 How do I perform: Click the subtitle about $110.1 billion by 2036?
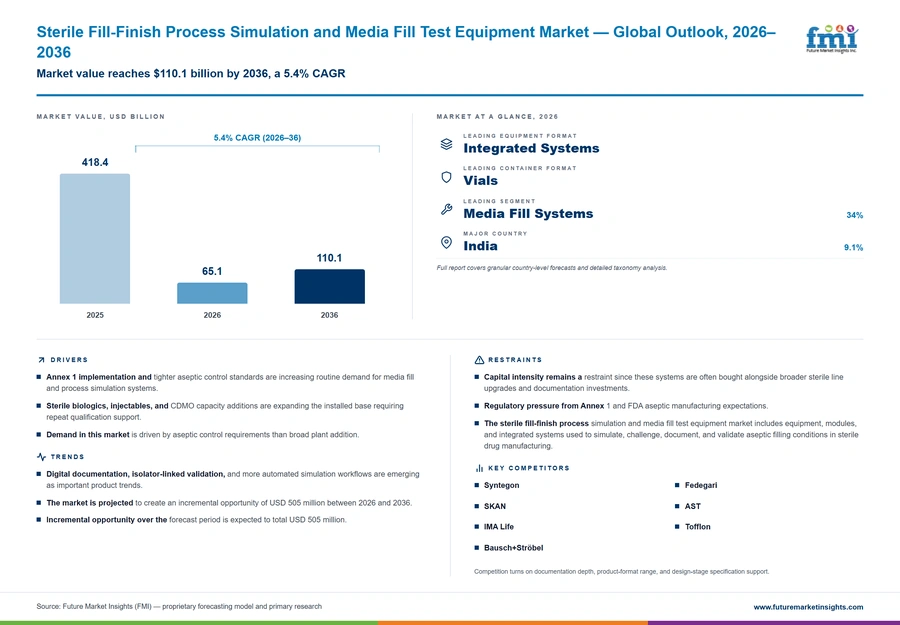pos(191,73)
